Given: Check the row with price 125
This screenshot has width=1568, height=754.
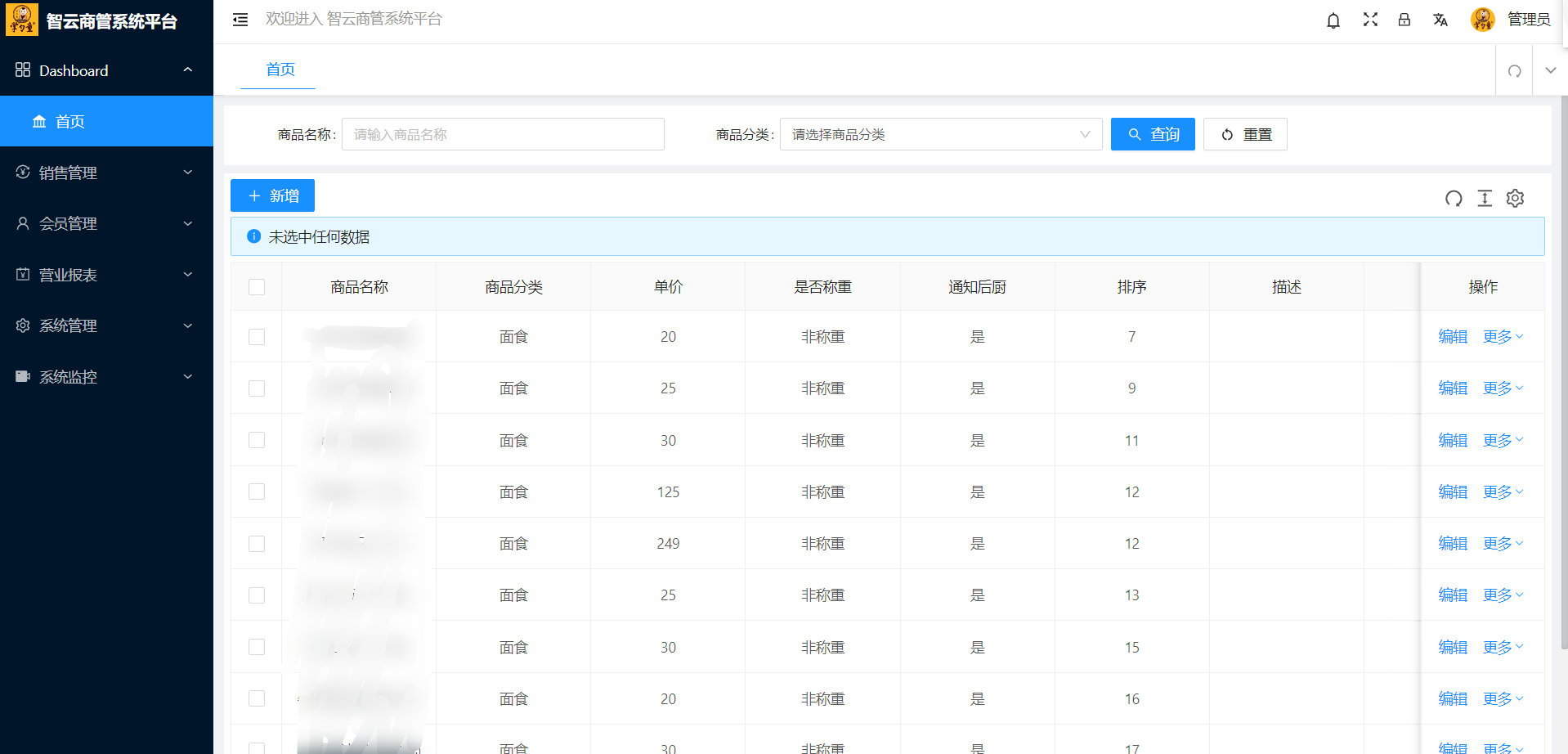Looking at the screenshot, I should click(257, 491).
